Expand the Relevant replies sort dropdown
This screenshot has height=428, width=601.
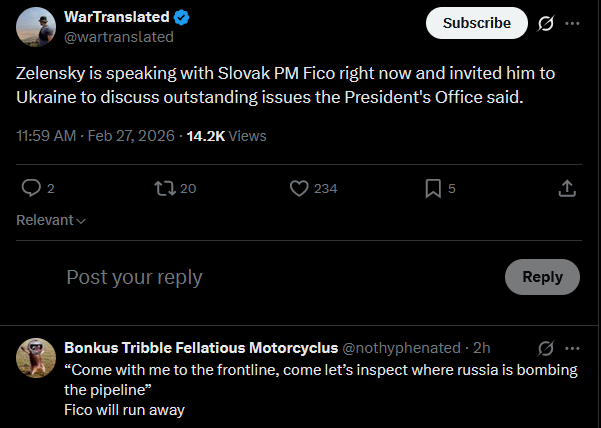pyautogui.click(x=51, y=220)
